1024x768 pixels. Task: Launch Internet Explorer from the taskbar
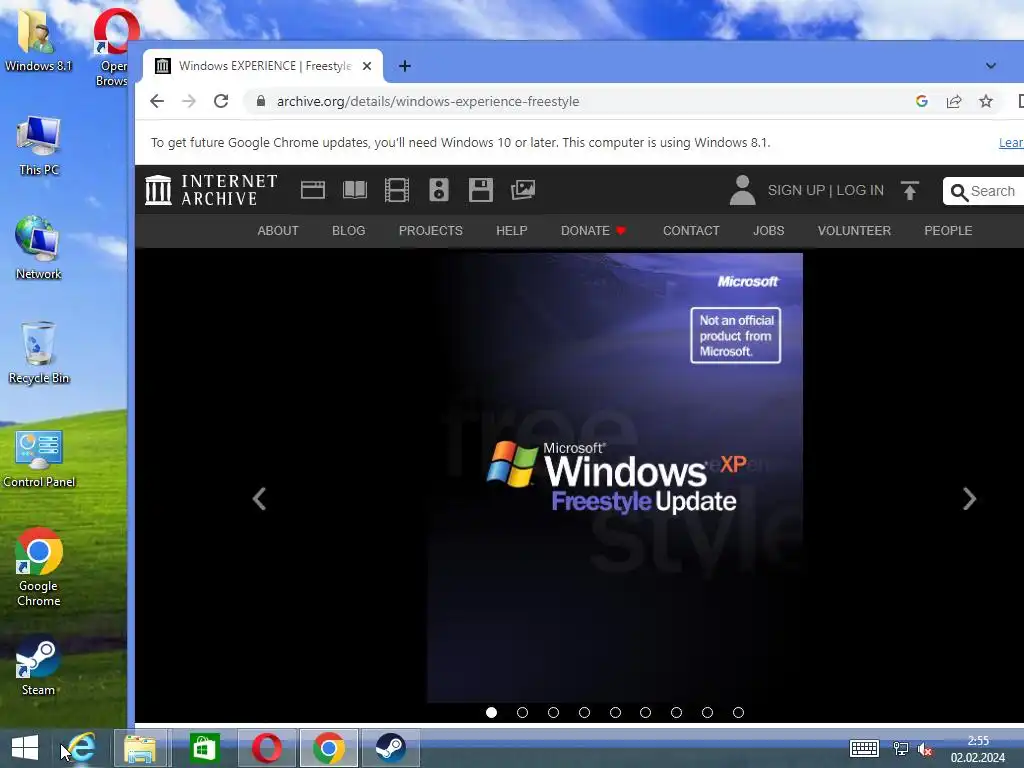click(x=81, y=748)
